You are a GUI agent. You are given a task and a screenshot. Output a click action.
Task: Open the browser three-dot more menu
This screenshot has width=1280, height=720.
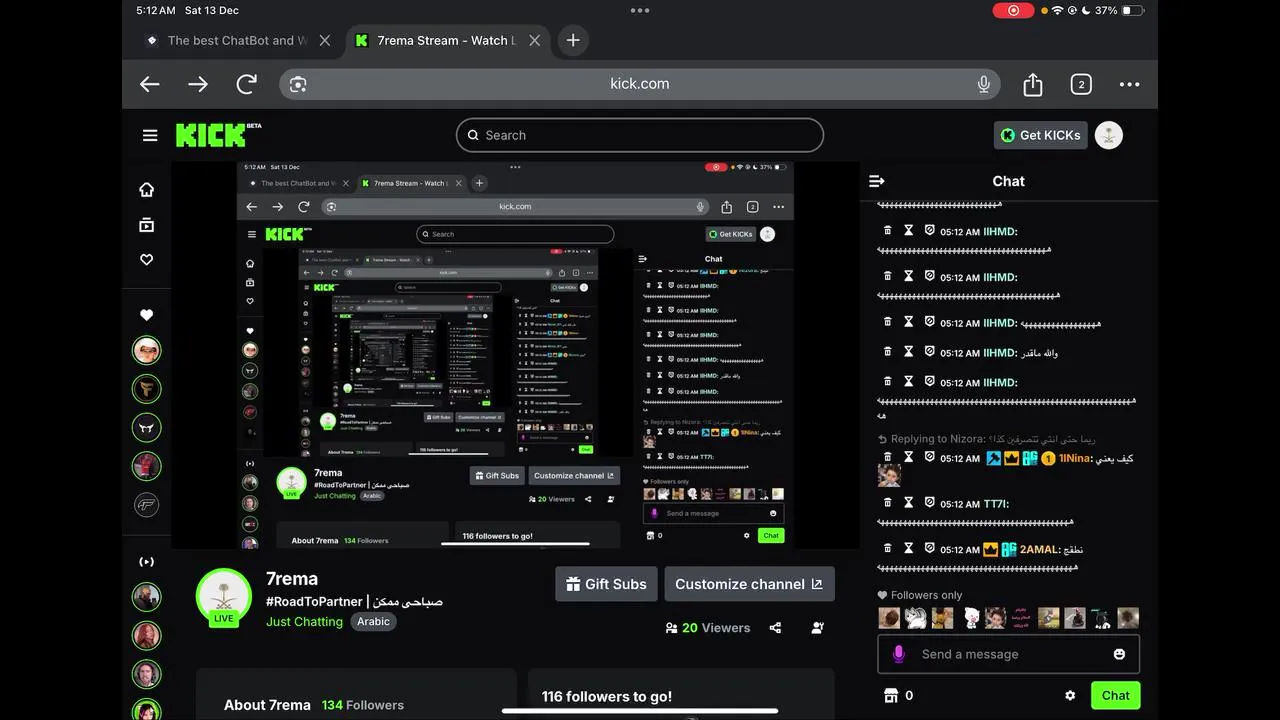coord(1129,84)
